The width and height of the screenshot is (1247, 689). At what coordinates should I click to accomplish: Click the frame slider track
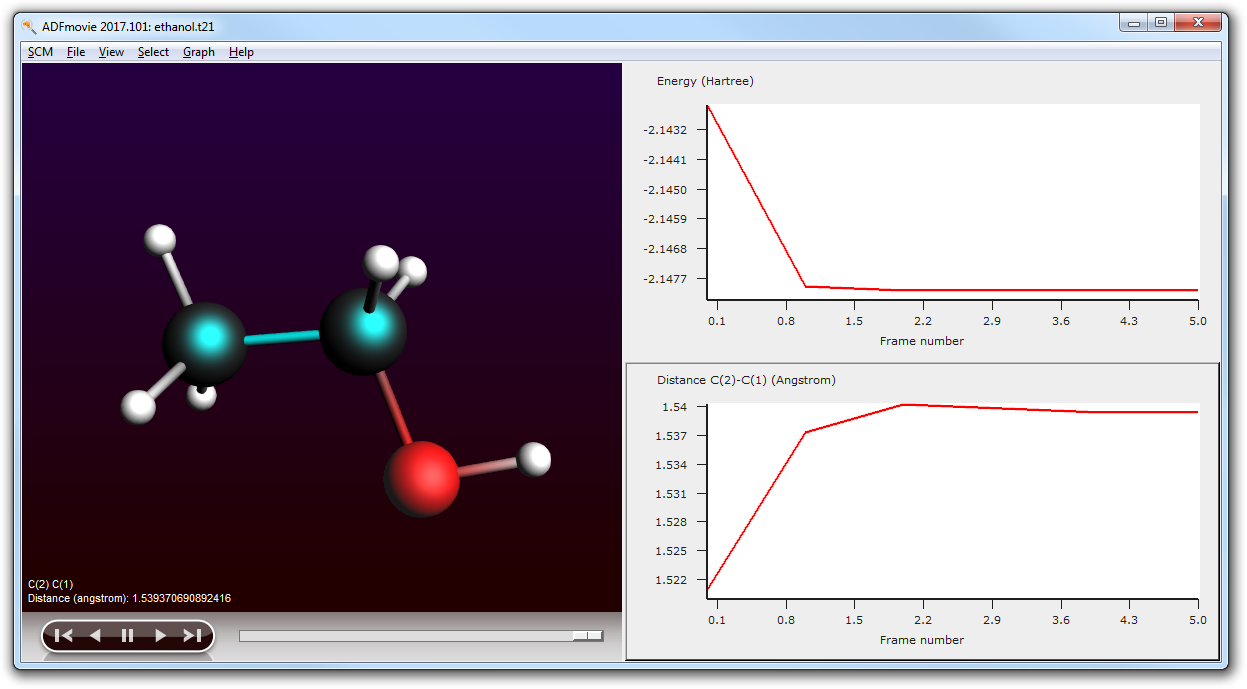(x=421, y=635)
